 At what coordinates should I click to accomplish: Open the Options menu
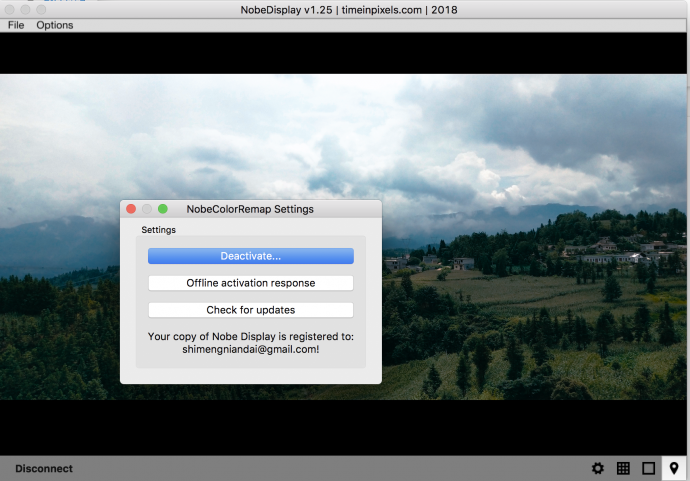coord(55,25)
